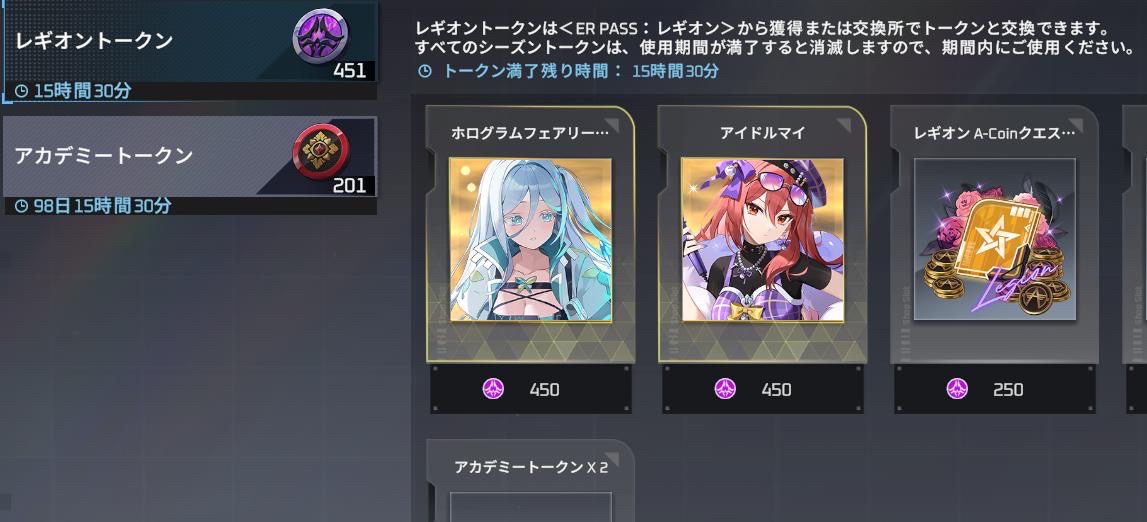The height and width of the screenshot is (522, 1147).
Task: Open the ホログラムフェアリー skin thumbnail
Action: click(x=530, y=240)
